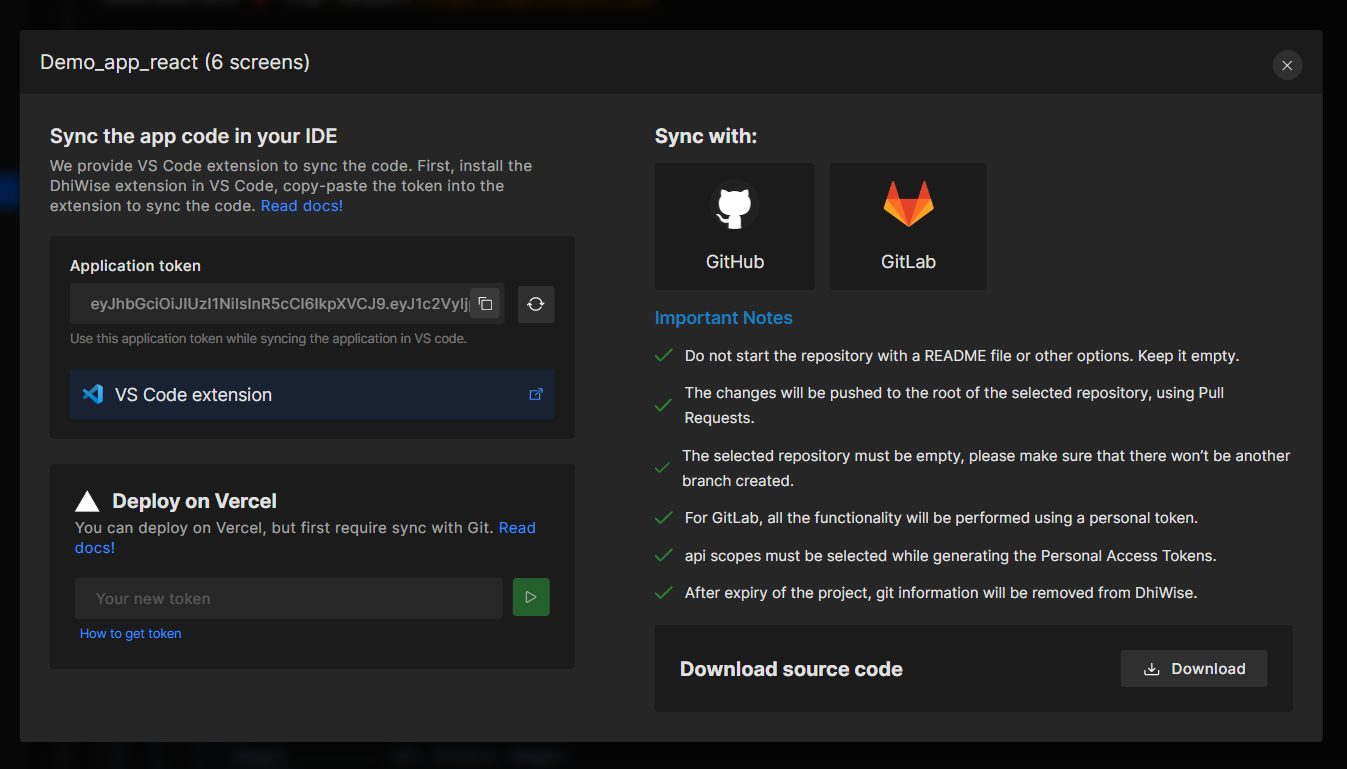The height and width of the screenshot is (769, 1347).
Task: Open the Read docs link for Vercel deploy
Action: click(x=517, y=527)
